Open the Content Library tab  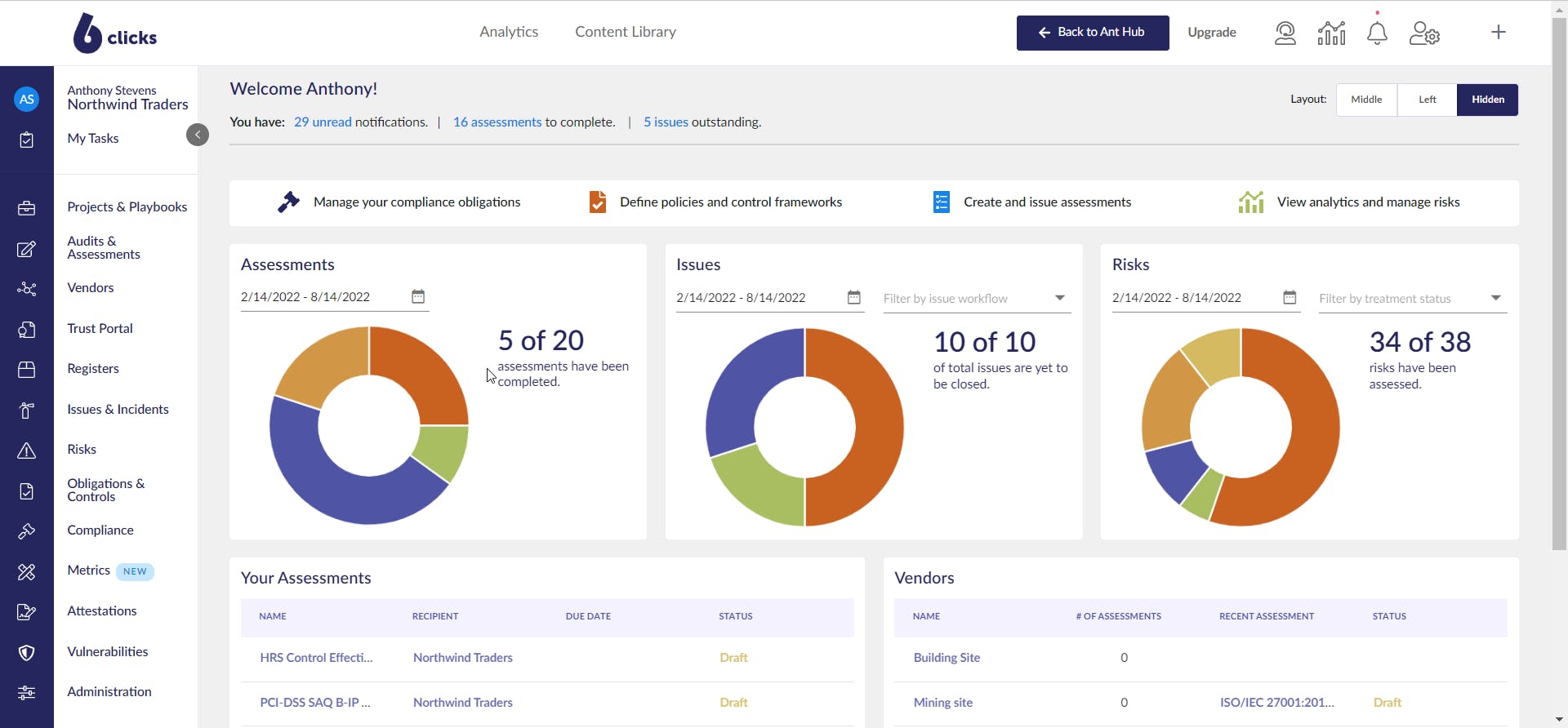click(x=626, y=32)
